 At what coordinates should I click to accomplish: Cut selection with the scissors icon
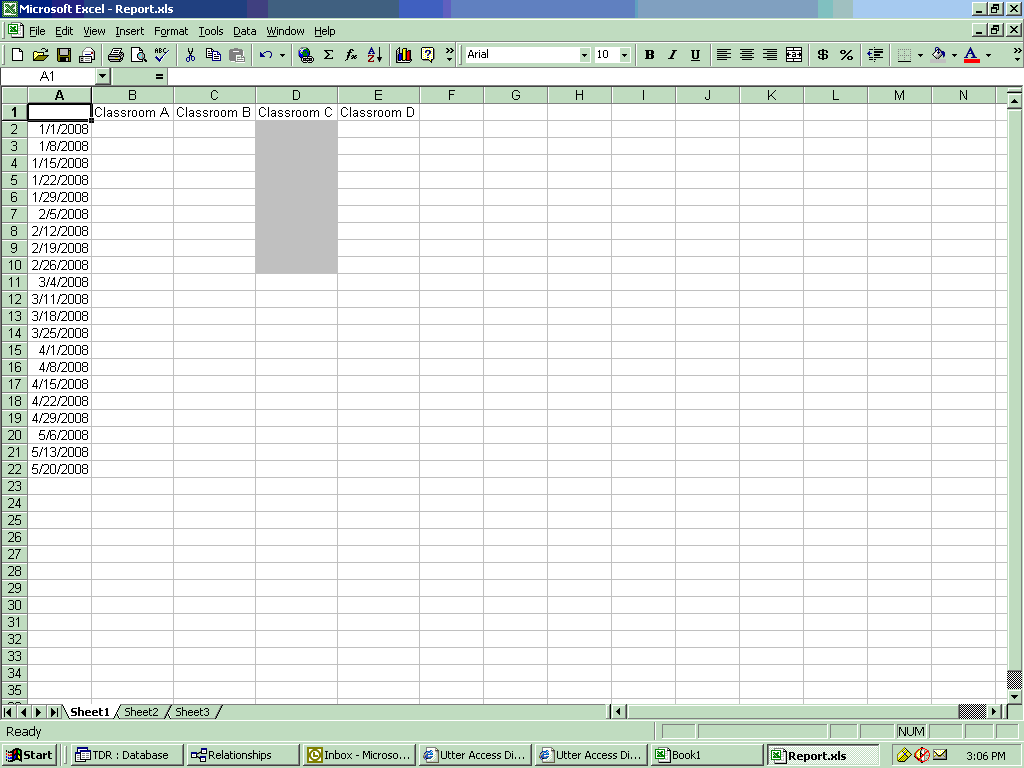click(190, 55)
